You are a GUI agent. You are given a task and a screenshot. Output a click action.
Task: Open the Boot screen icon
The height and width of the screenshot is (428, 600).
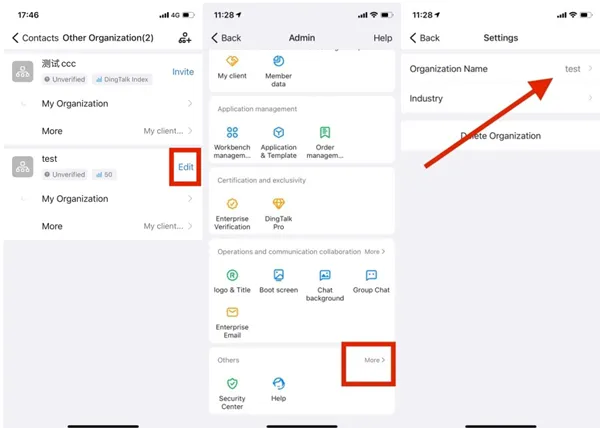(x=279, y=275)
